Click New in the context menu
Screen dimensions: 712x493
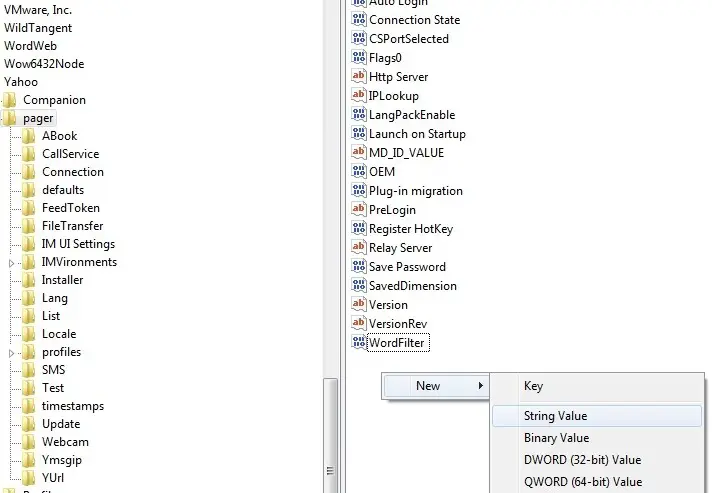(435, 386)
